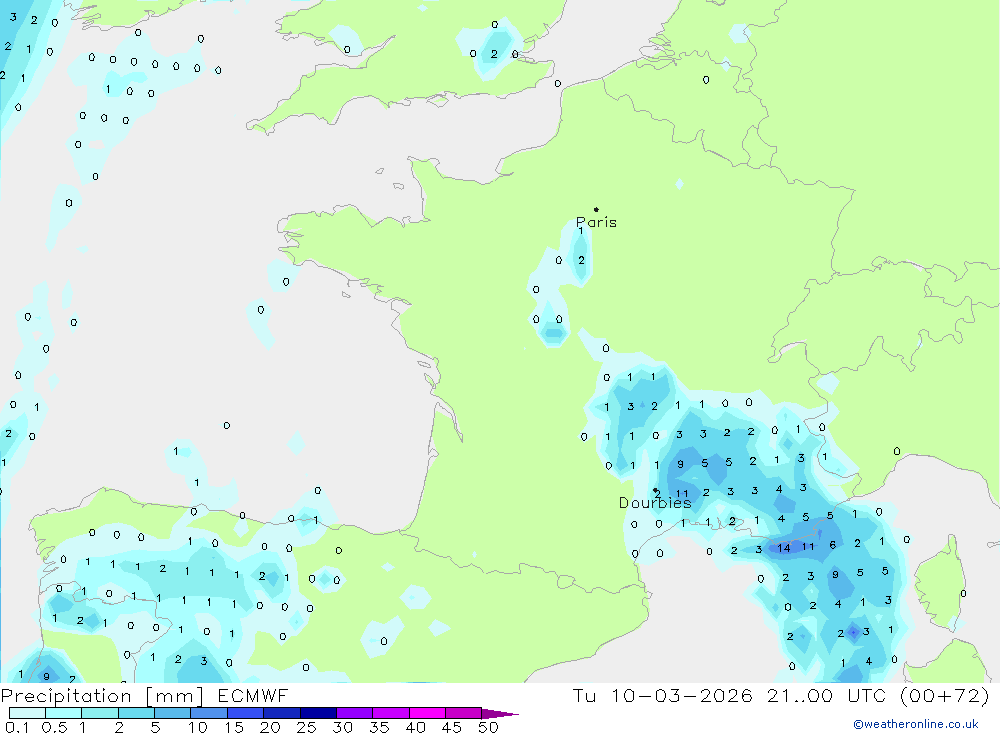Click the '14' precipitation value on the map
The height and width of the screenshot is (733, 1000).
tap(784, 548)
